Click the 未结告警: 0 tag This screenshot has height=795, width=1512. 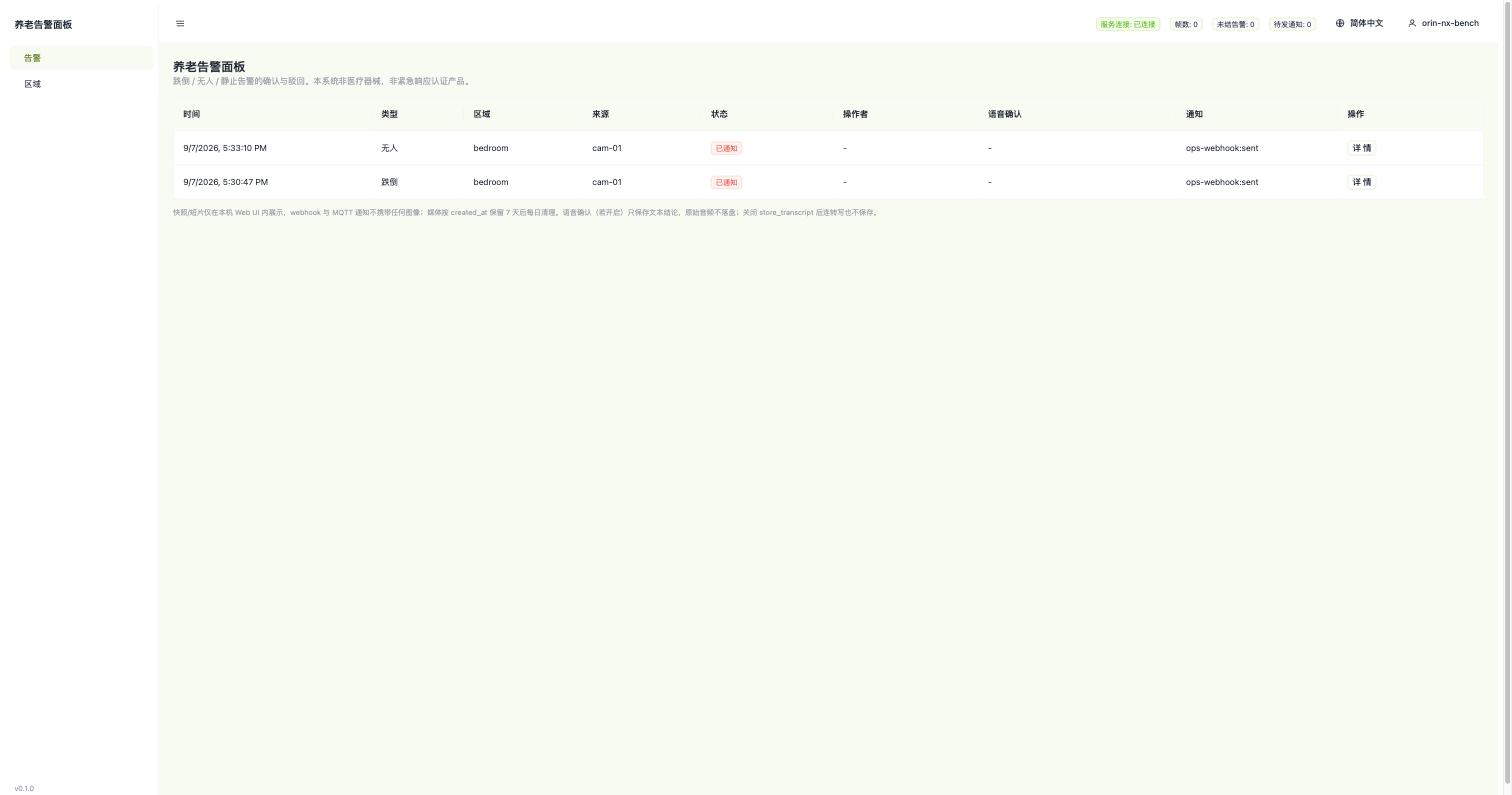(1235, 24)
